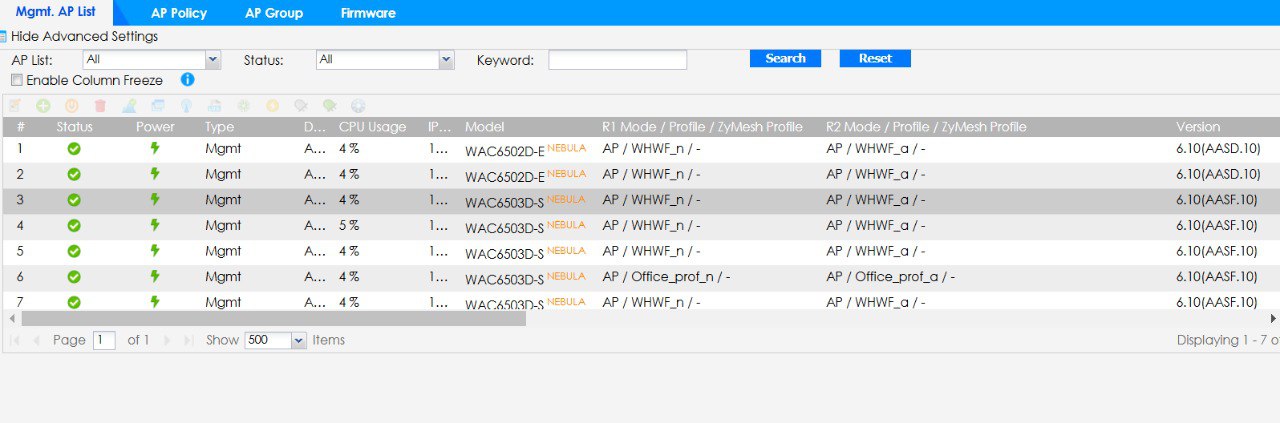The height and width of the screenshot is (423, 1280).
Task: Click WAC6502D-E model in row 2
Action: (505, 177)
